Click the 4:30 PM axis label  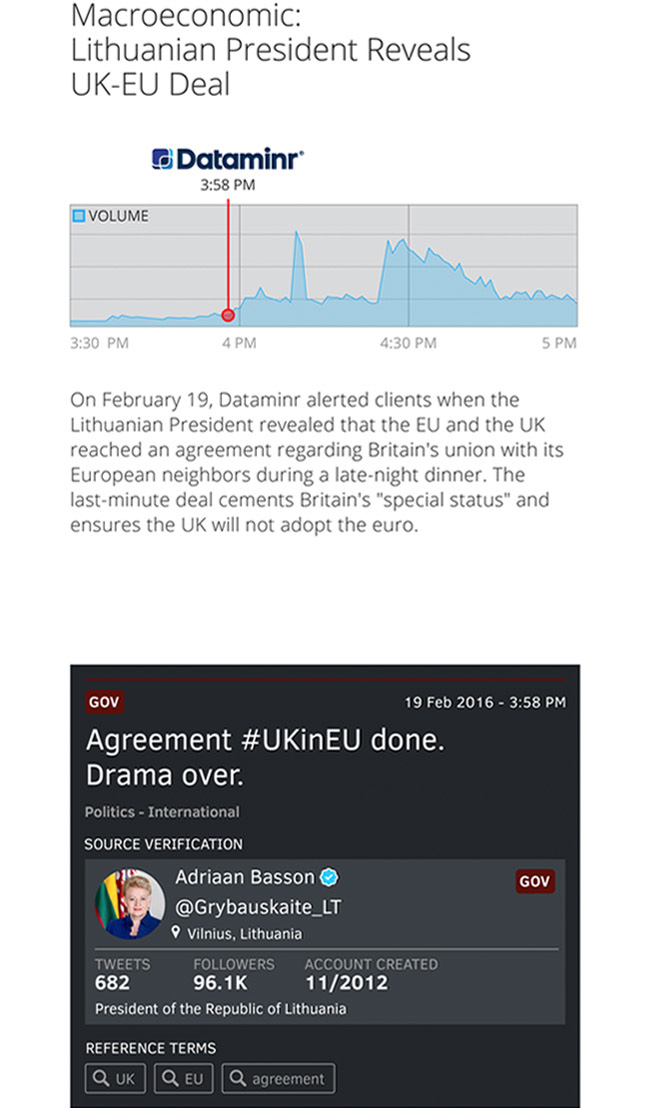(408, 343)
